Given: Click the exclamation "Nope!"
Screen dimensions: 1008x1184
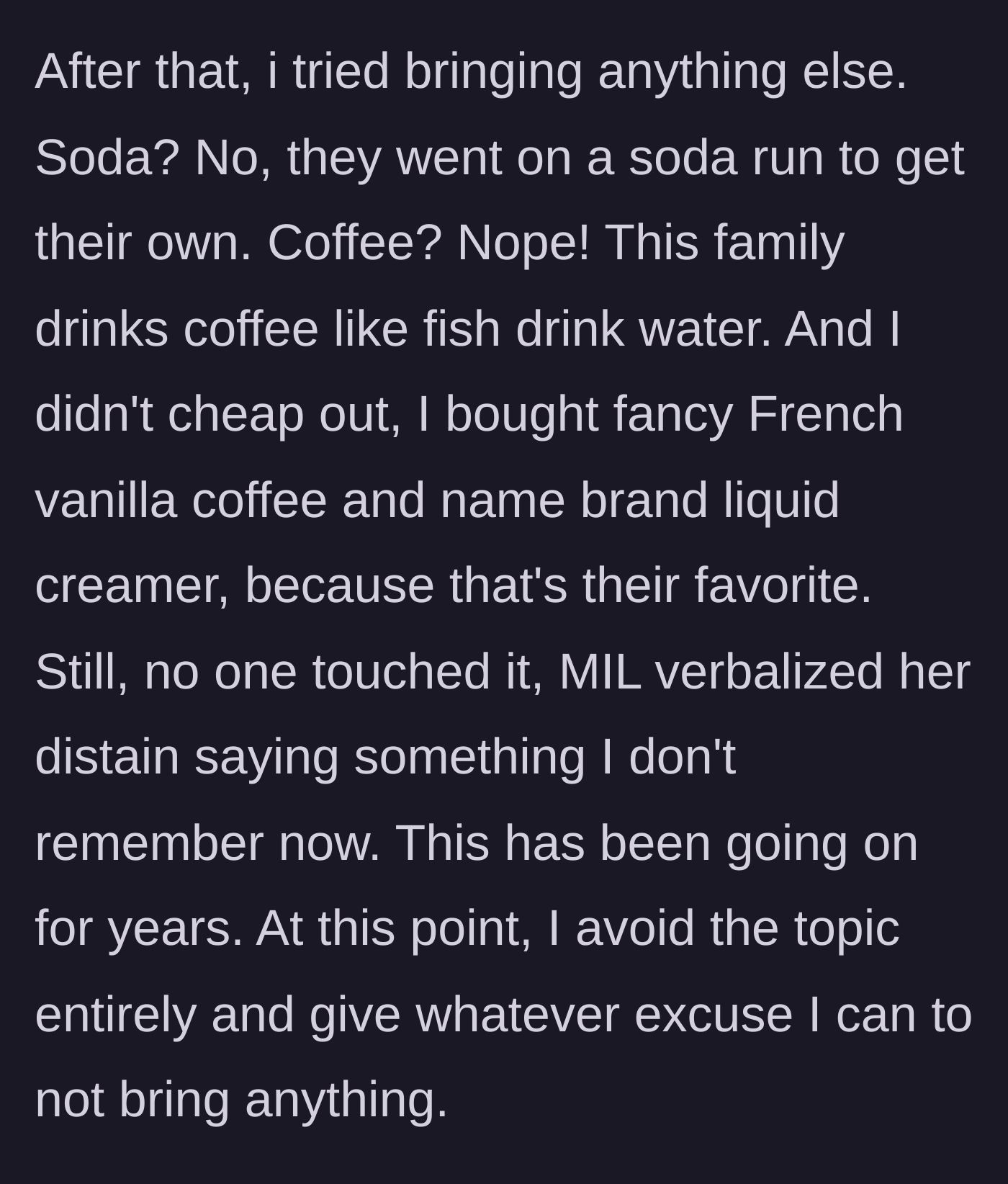Looking at the screenshot, I should [x=523, y=243].
